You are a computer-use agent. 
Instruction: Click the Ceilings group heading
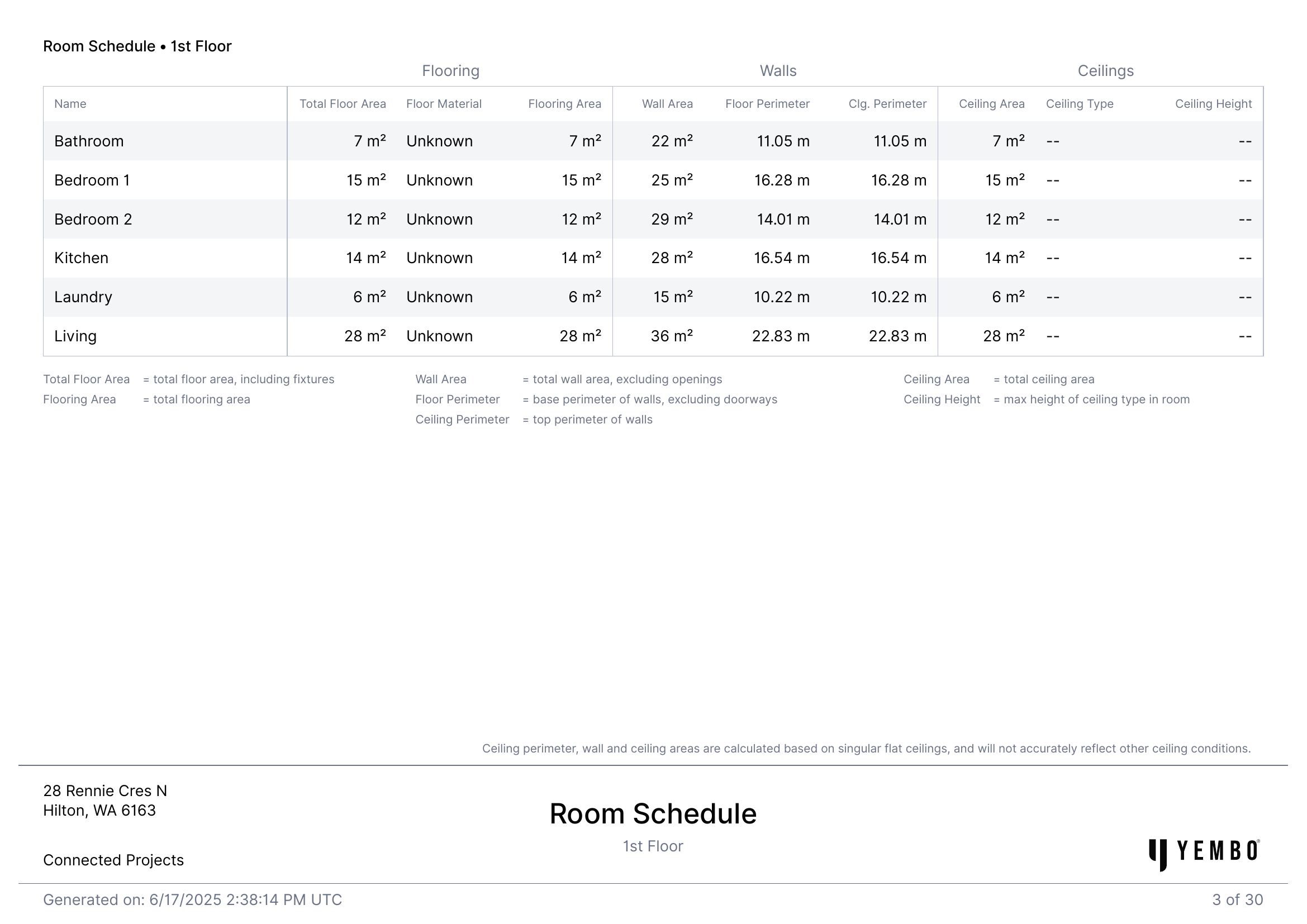pyautogui.click(x=1105, y=71)
